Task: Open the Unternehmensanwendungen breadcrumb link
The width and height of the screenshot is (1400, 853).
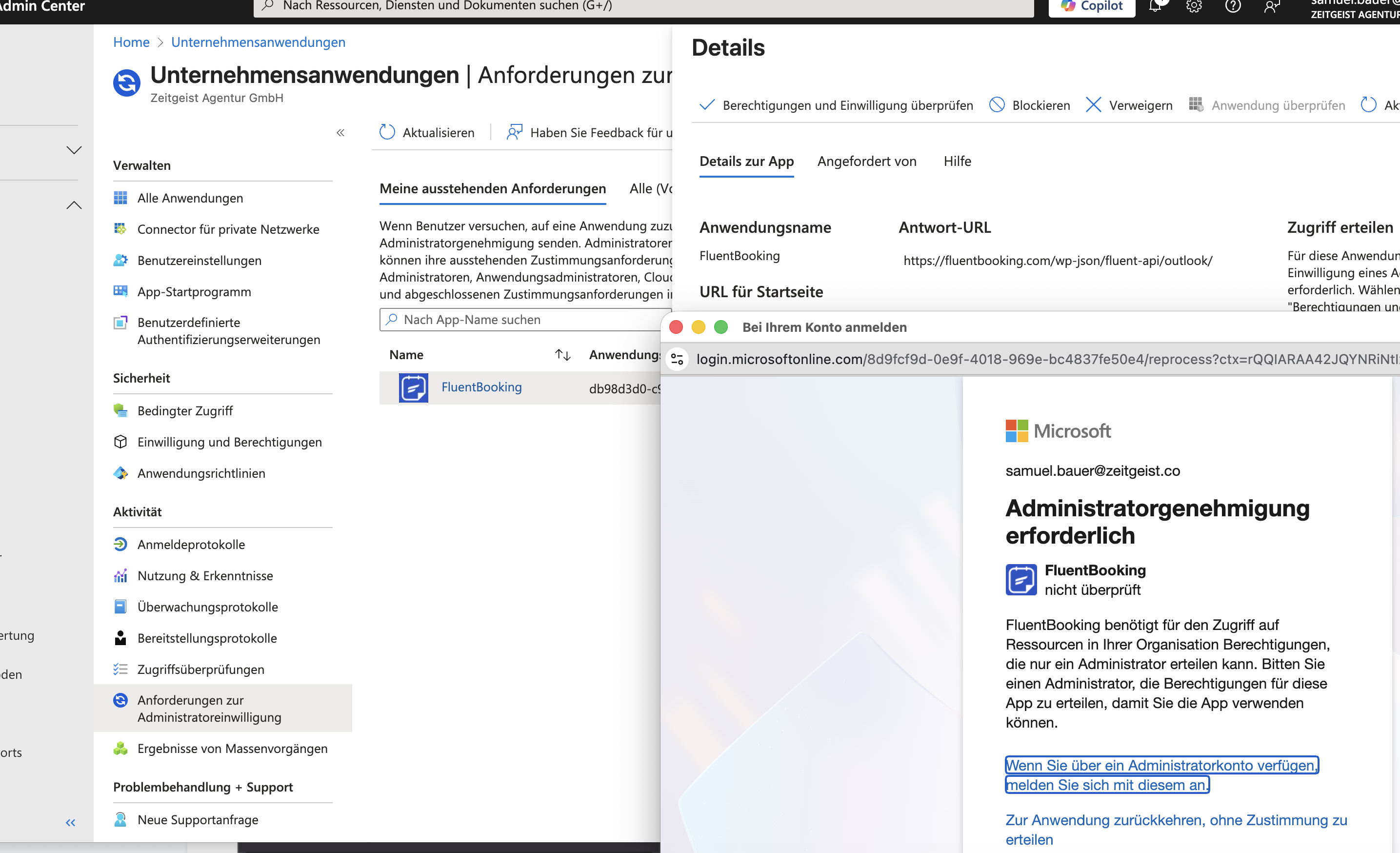Action: 258,42
